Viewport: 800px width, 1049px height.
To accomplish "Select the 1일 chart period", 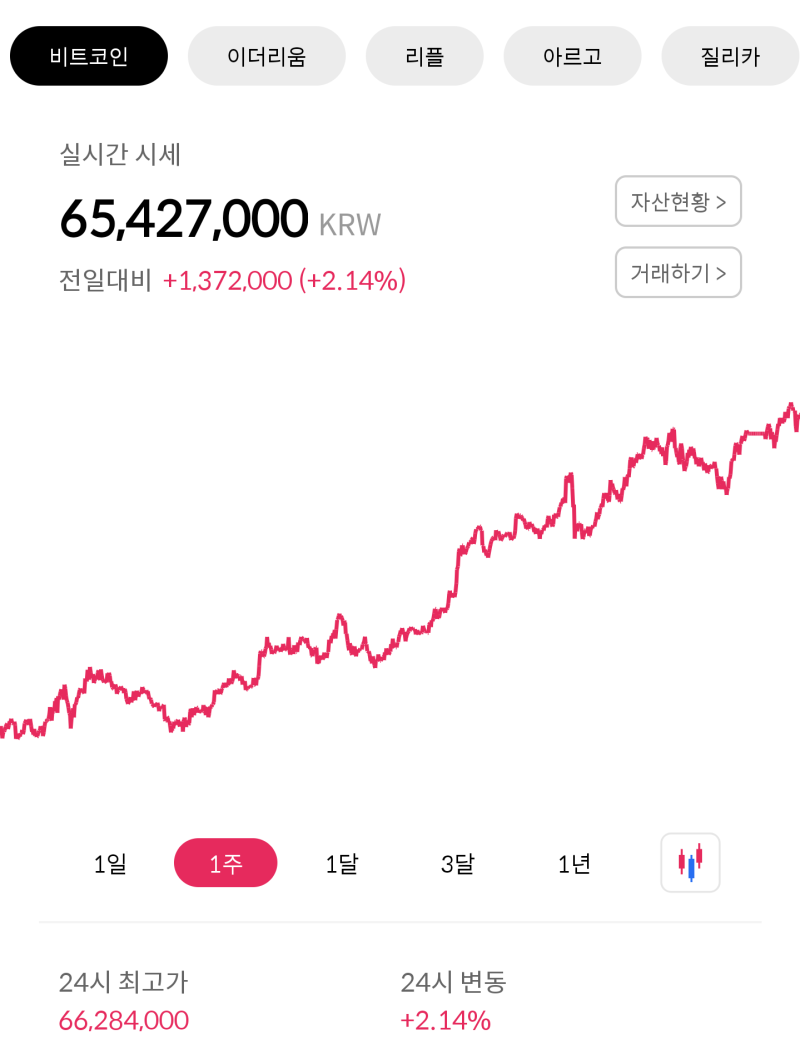I will pos(109,862).
